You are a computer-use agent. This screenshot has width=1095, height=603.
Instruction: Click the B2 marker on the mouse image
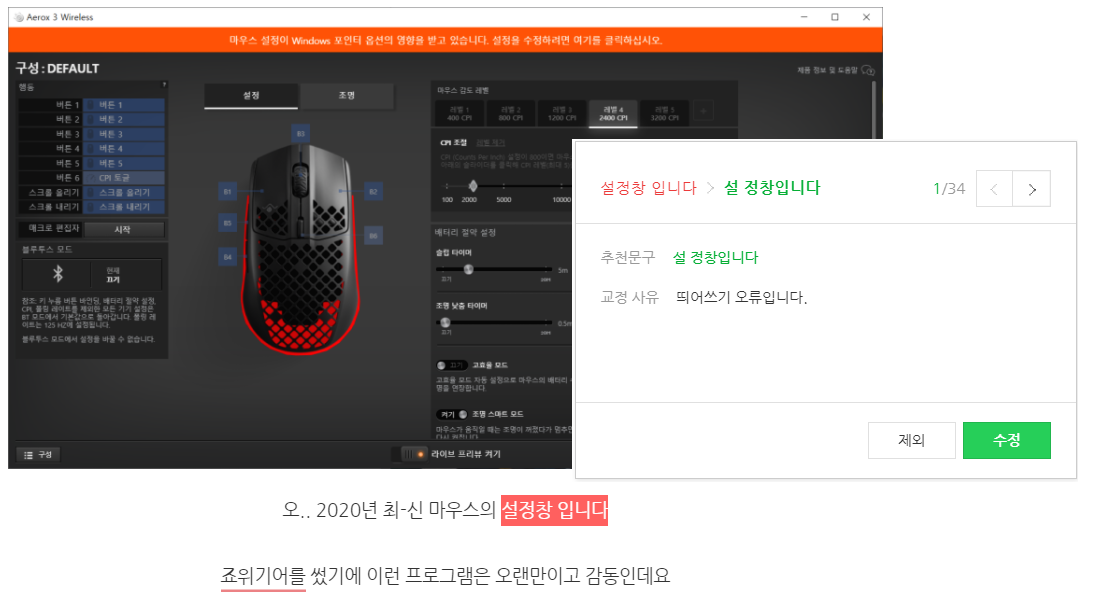[374, 191]
